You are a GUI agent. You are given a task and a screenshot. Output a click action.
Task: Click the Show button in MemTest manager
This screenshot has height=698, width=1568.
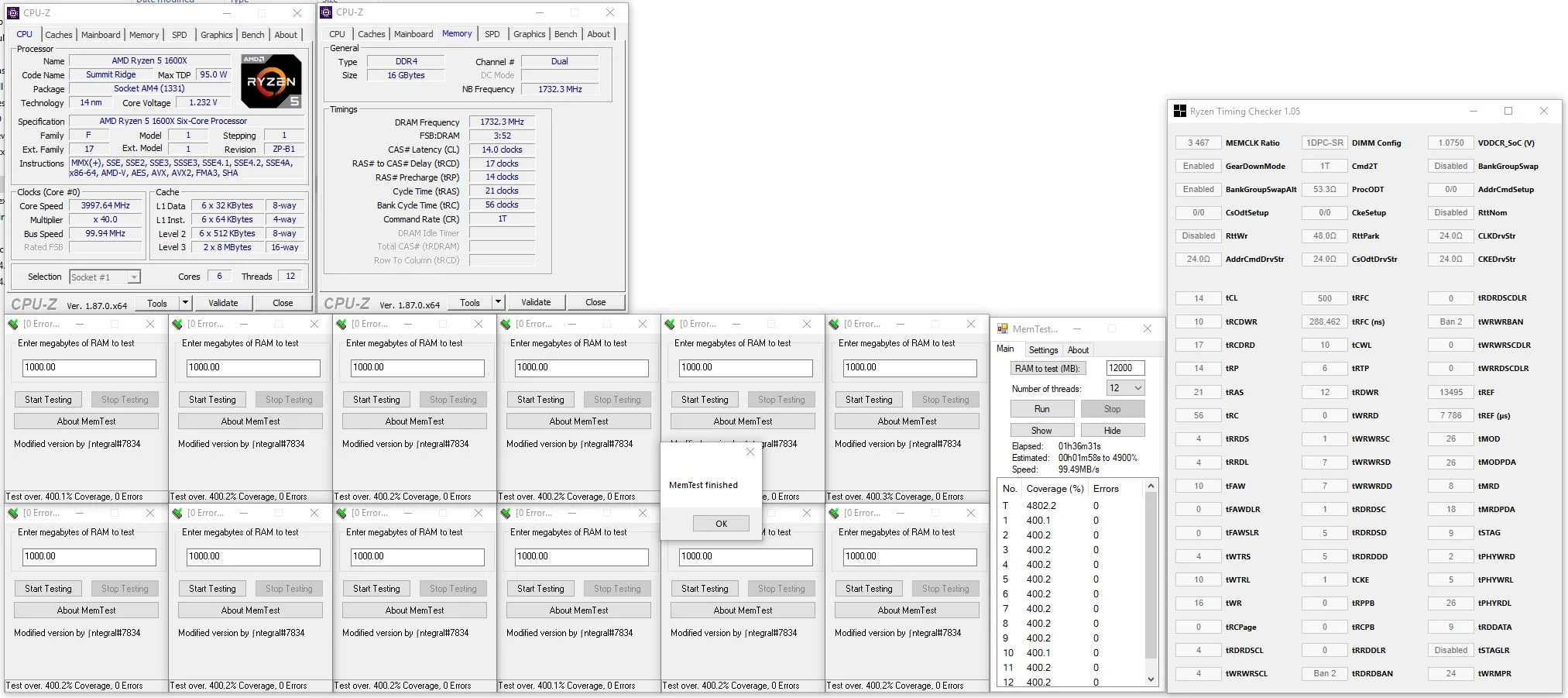coord(1042,431)
